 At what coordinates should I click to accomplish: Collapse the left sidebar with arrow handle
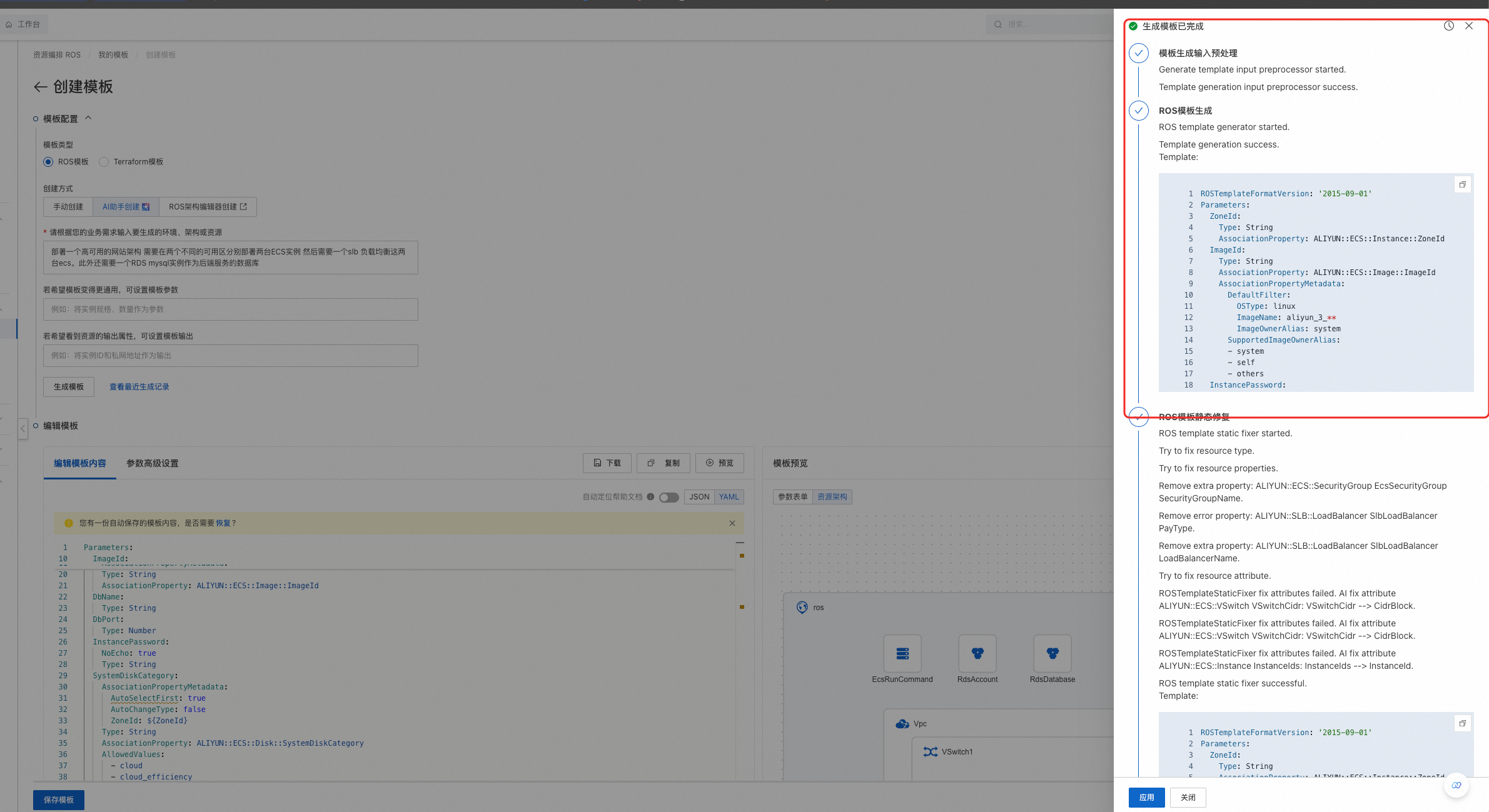tap(23, 428)
